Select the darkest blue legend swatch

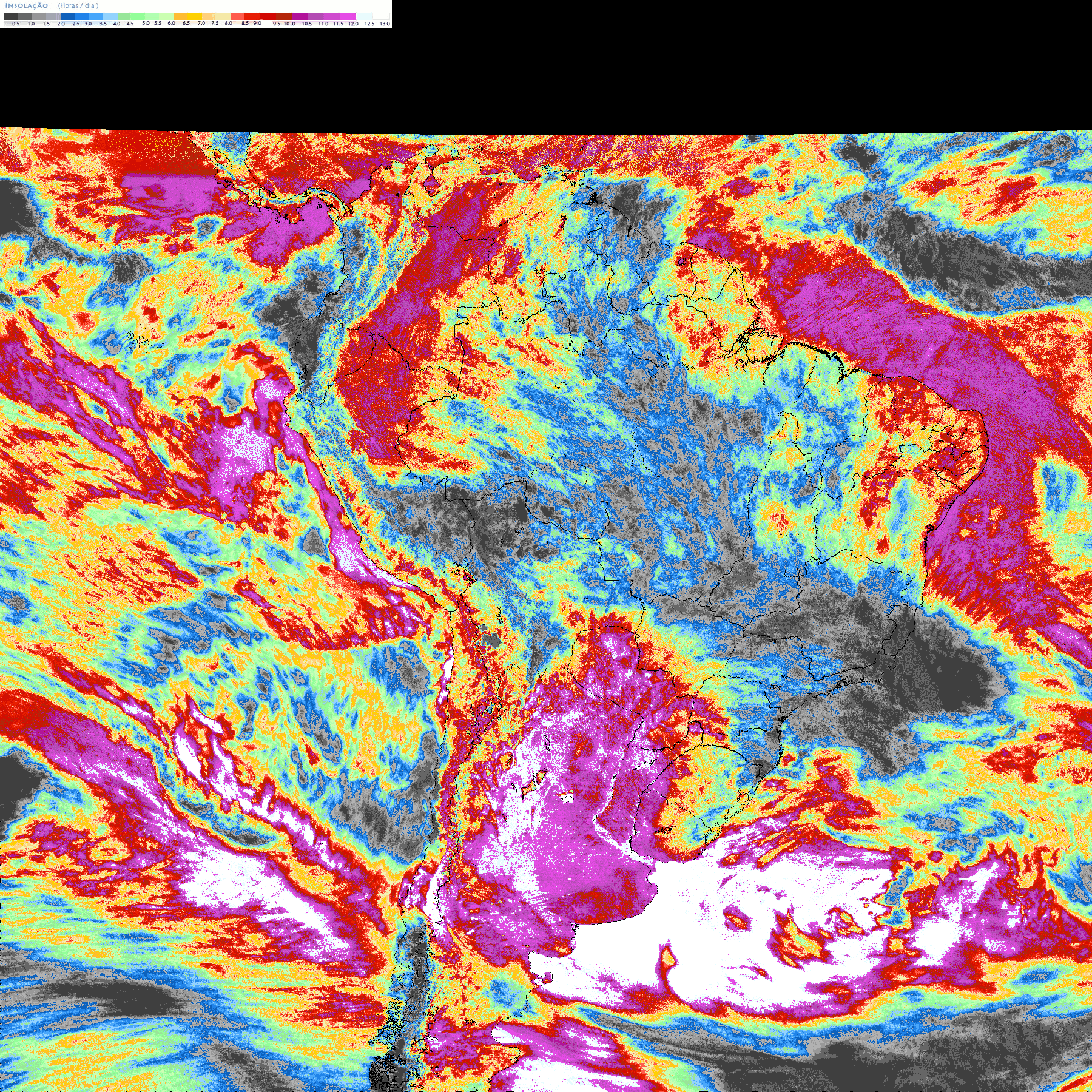[67, 16]
